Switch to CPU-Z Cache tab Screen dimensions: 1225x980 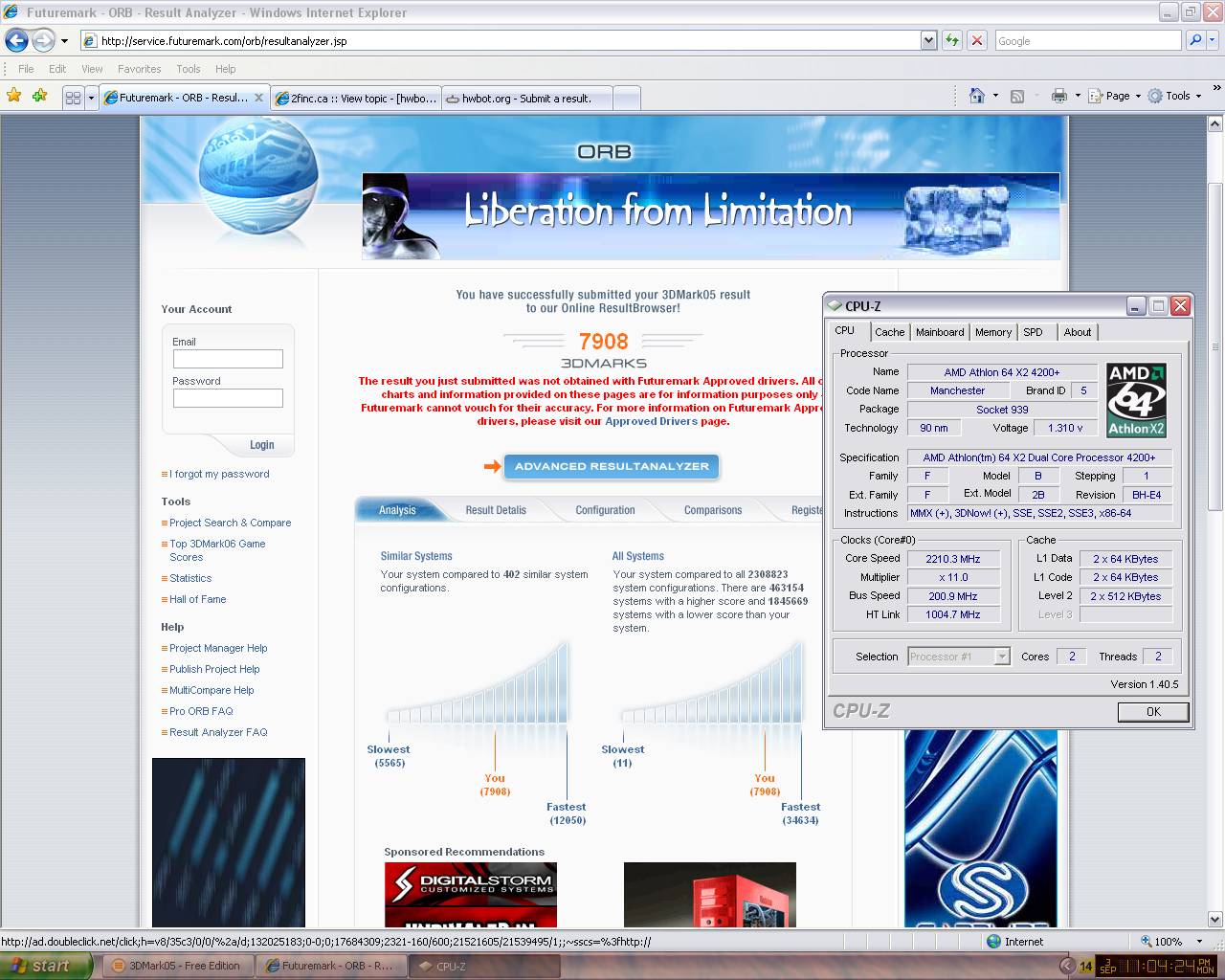889,332
